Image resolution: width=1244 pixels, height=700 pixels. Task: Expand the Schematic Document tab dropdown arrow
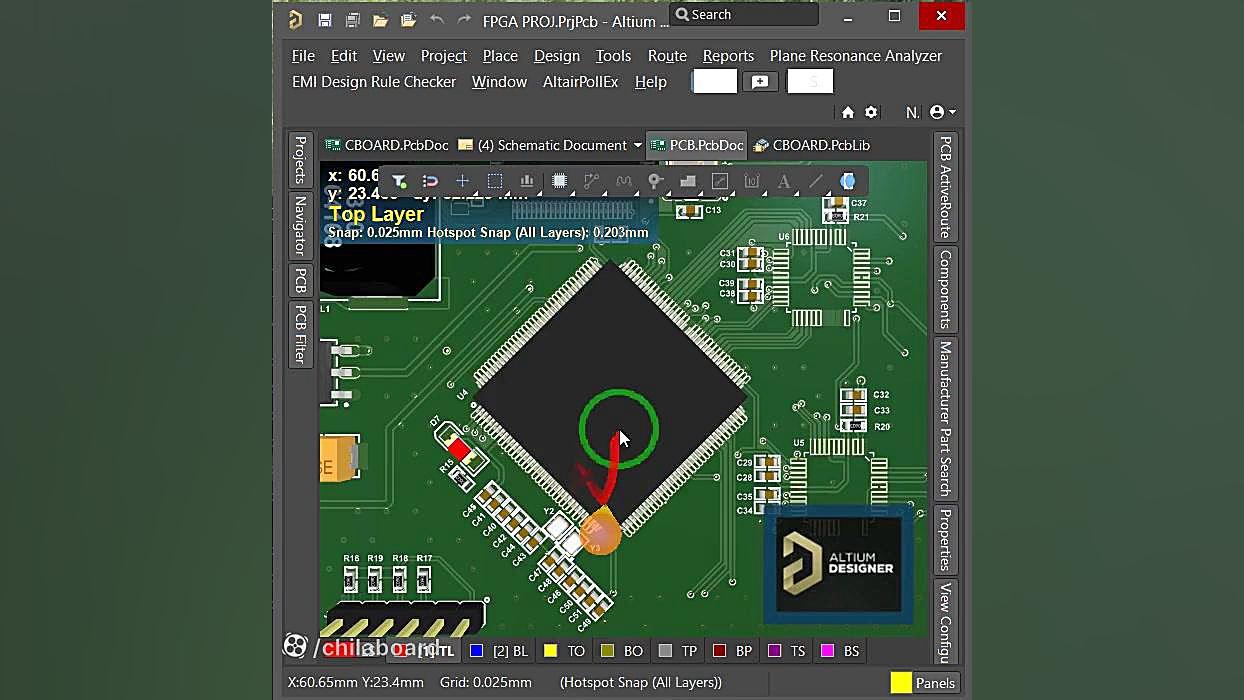tap(637, 145)
